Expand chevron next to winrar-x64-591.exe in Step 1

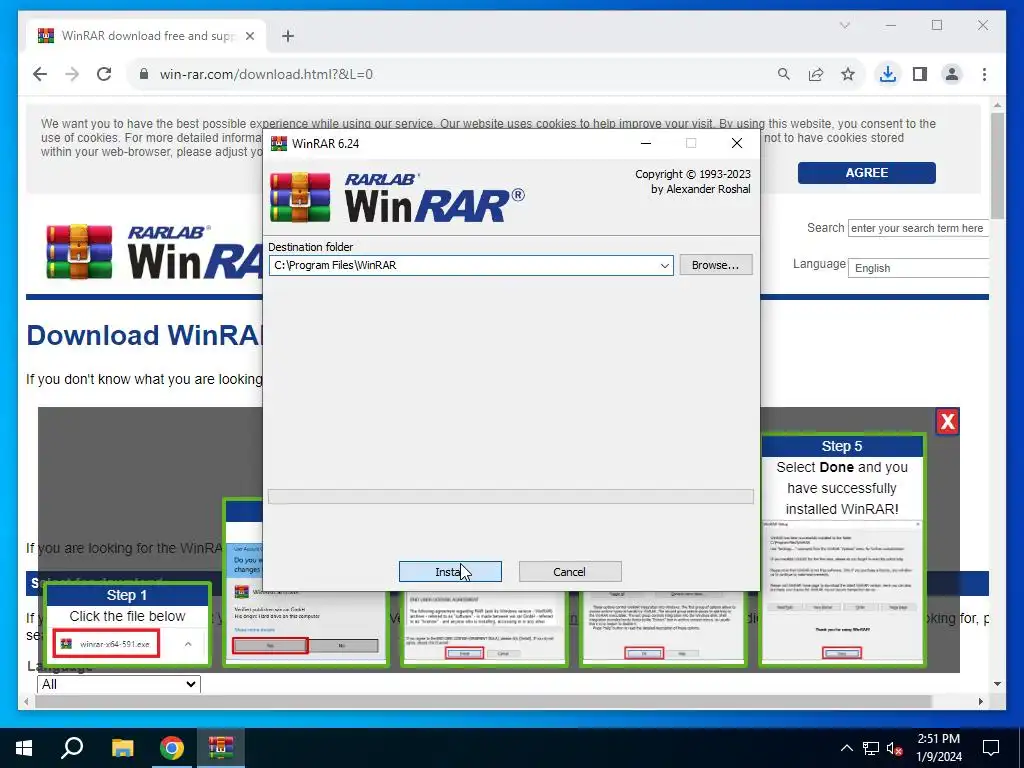pyautogui.click(x=188, y=644)
